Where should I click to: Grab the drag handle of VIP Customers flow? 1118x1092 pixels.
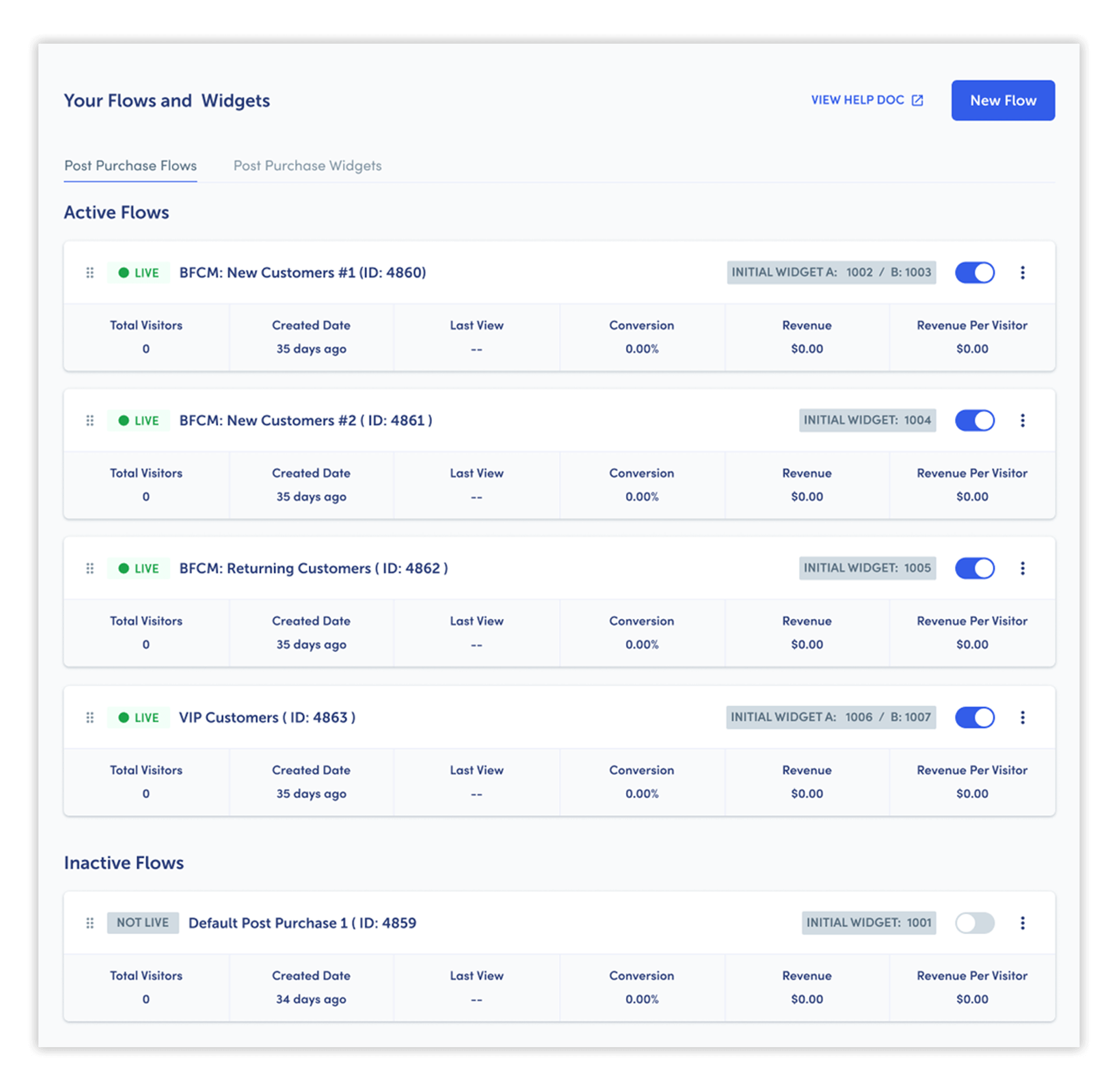[90, 718]
